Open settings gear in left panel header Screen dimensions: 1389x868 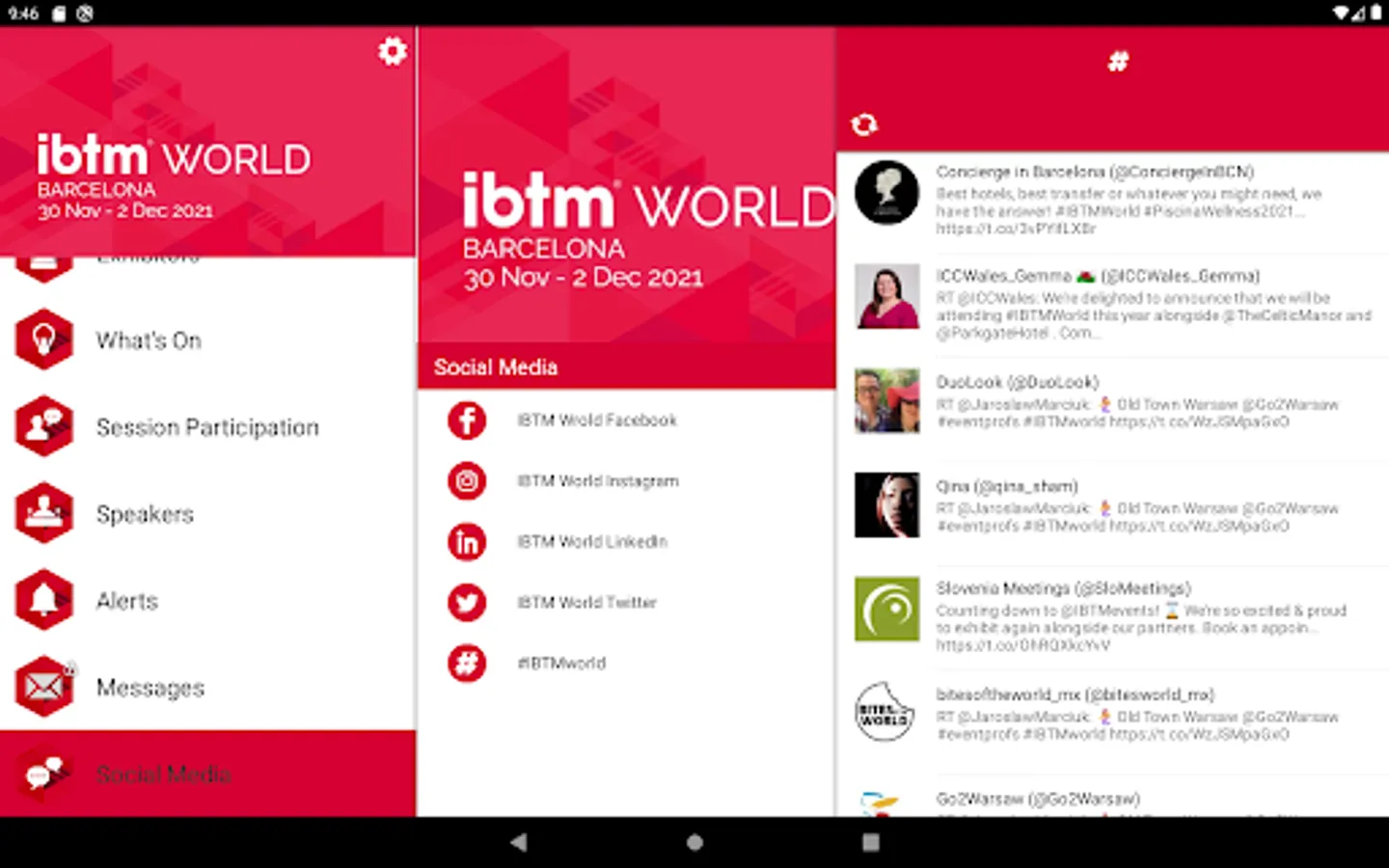click(392, 50)
